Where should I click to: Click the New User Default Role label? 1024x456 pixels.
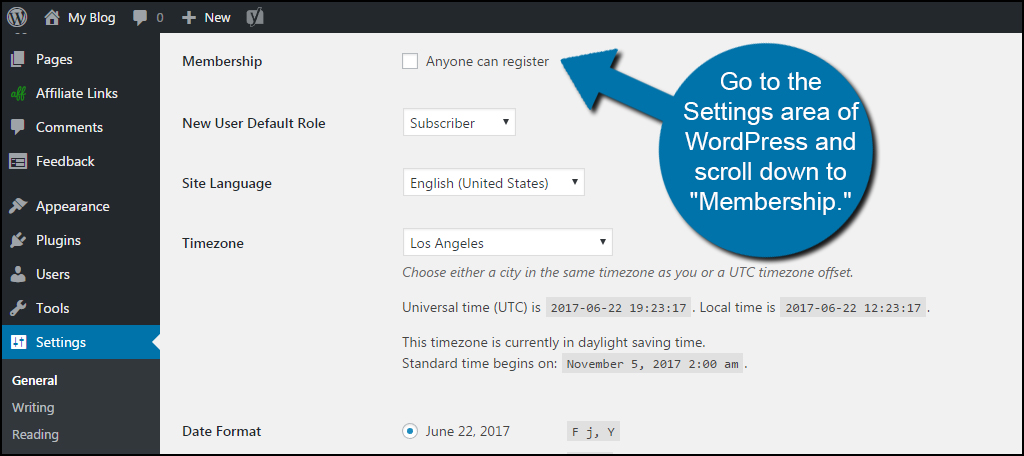pos(253,123)
